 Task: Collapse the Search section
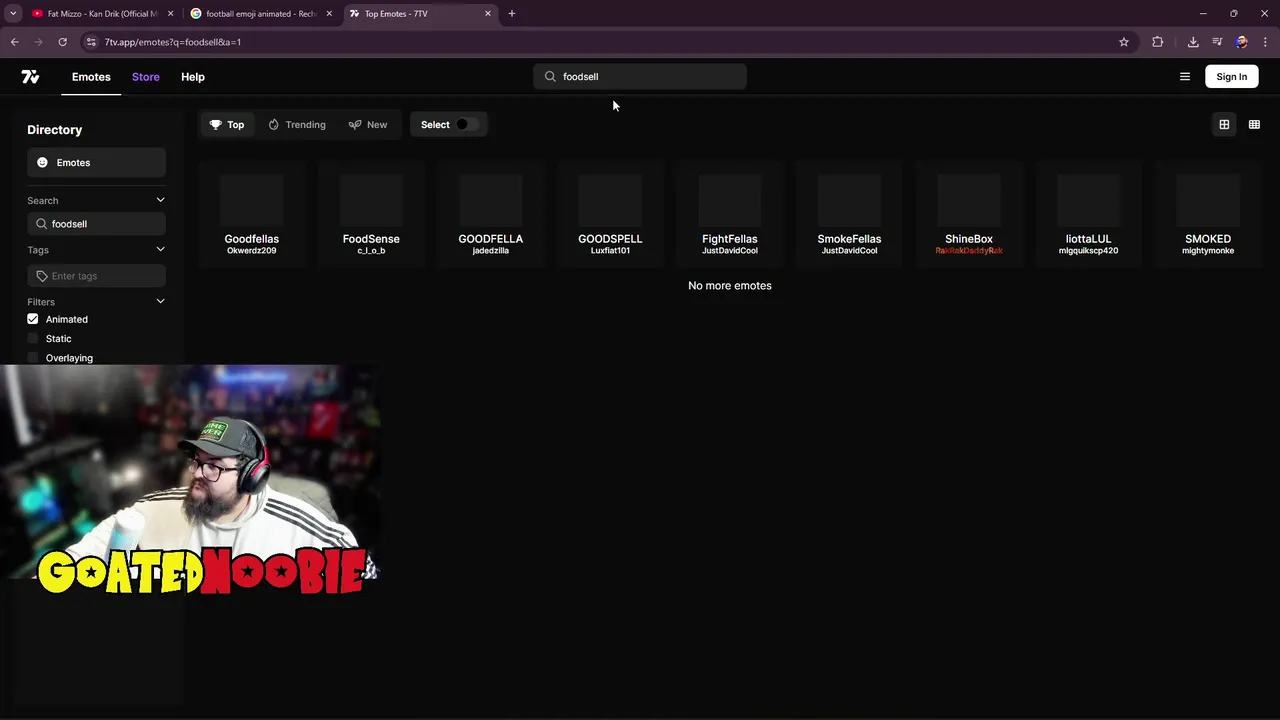160,200
